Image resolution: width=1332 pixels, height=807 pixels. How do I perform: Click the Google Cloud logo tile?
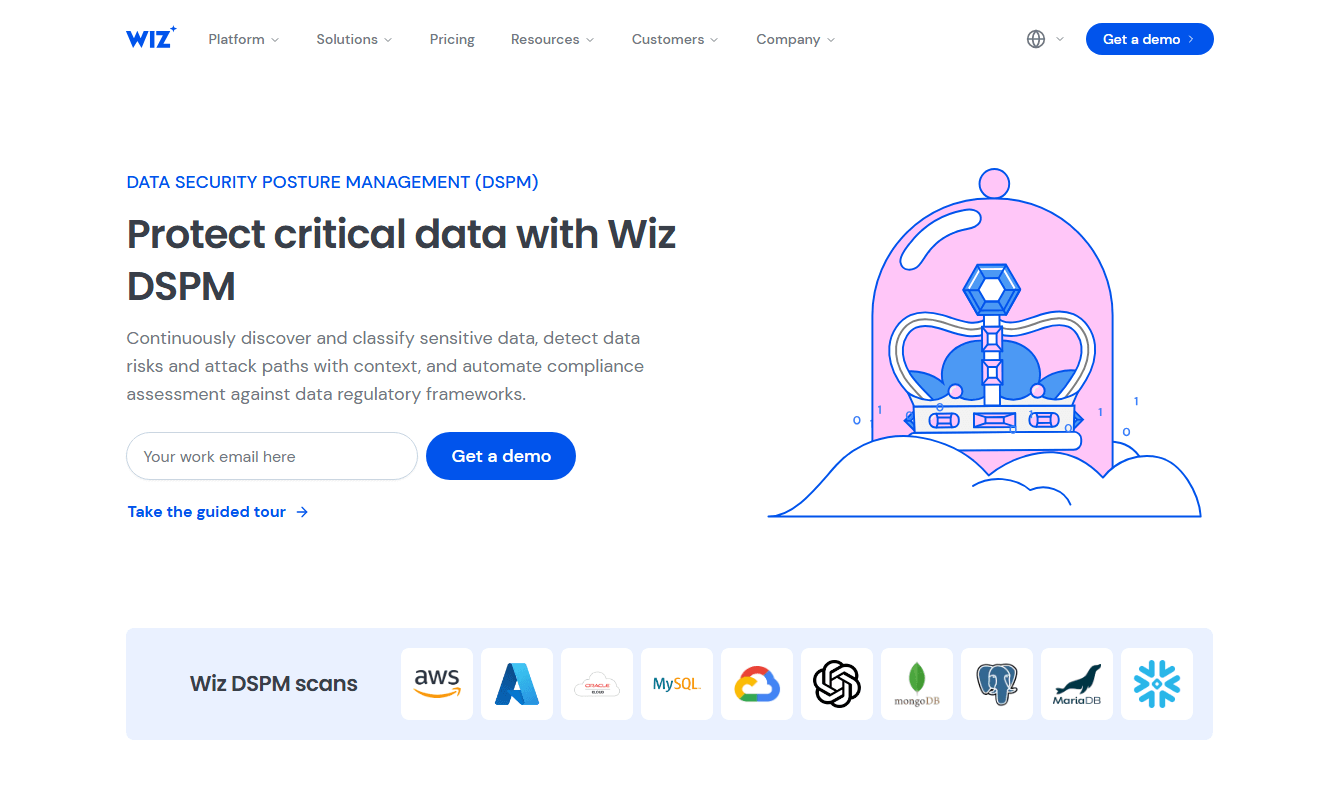coord(757,684)
